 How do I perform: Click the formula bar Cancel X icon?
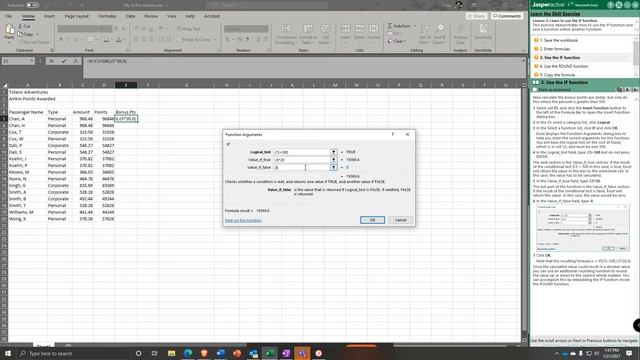[x=51, y=61]
